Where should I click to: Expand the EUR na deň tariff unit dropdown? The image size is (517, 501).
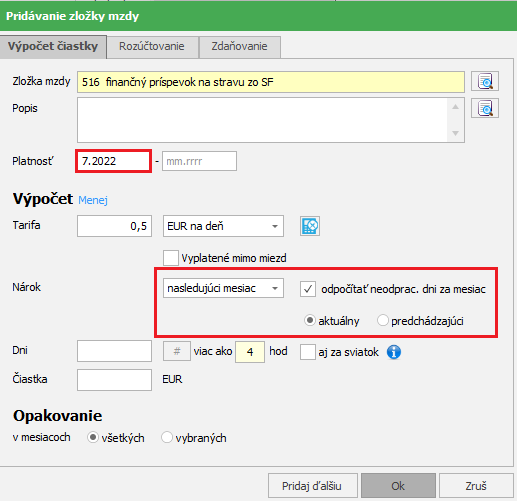[x=223, y=226]
